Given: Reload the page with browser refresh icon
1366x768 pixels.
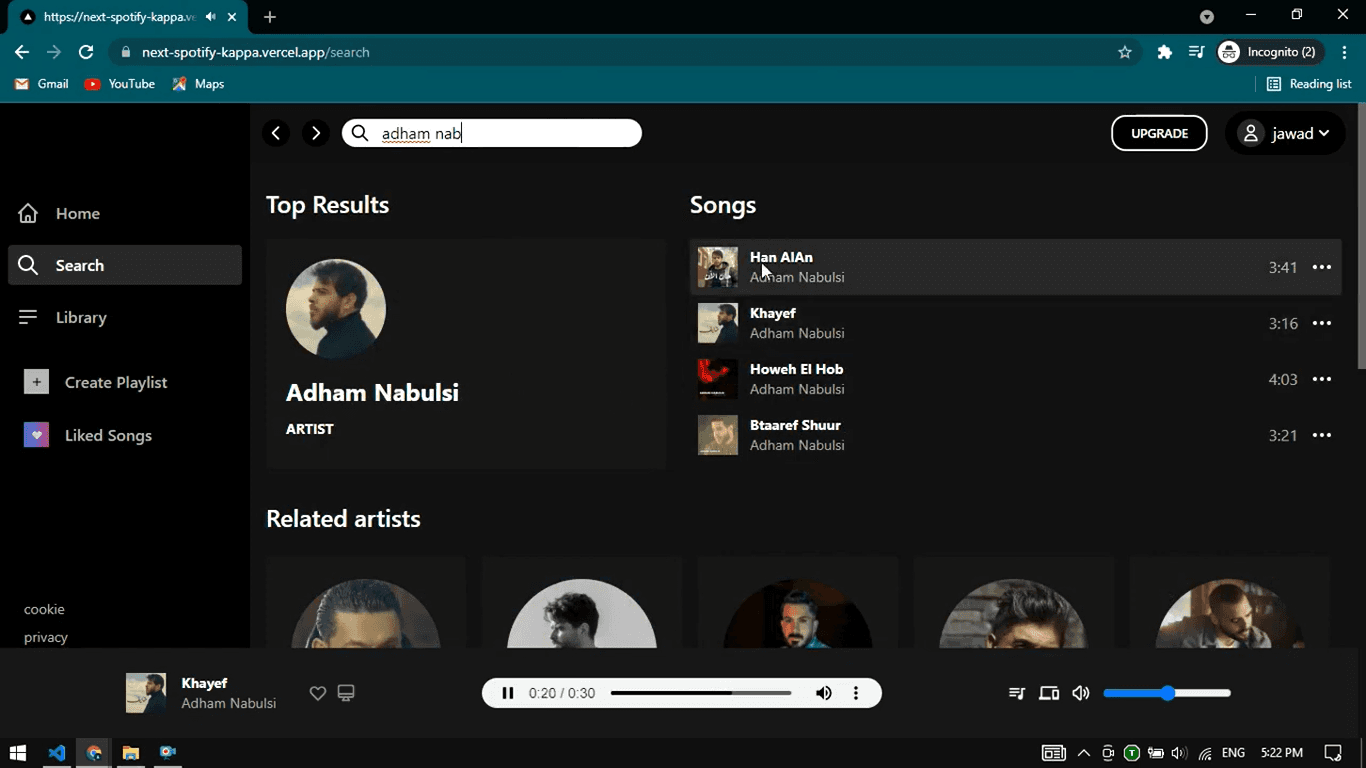Looking at the screenshot, I should (86, 52).
